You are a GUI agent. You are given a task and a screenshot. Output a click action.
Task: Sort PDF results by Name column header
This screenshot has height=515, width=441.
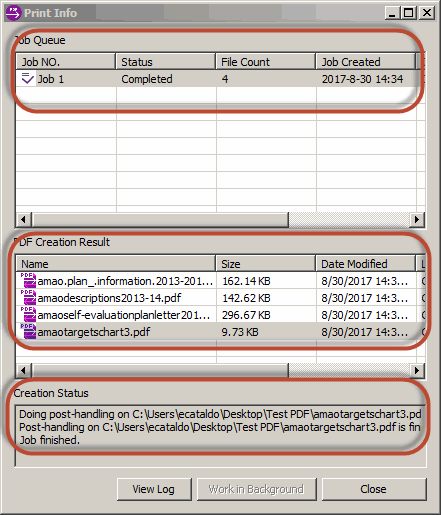point(116,264)
